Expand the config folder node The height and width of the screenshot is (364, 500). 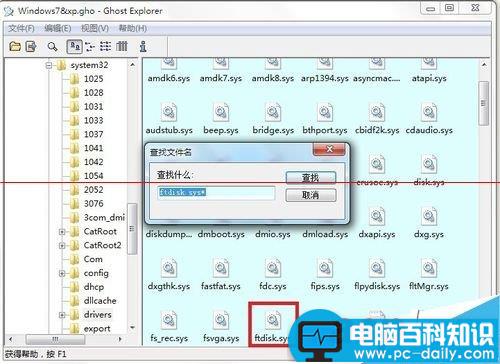pyautogui.click(x=62, y=273)
